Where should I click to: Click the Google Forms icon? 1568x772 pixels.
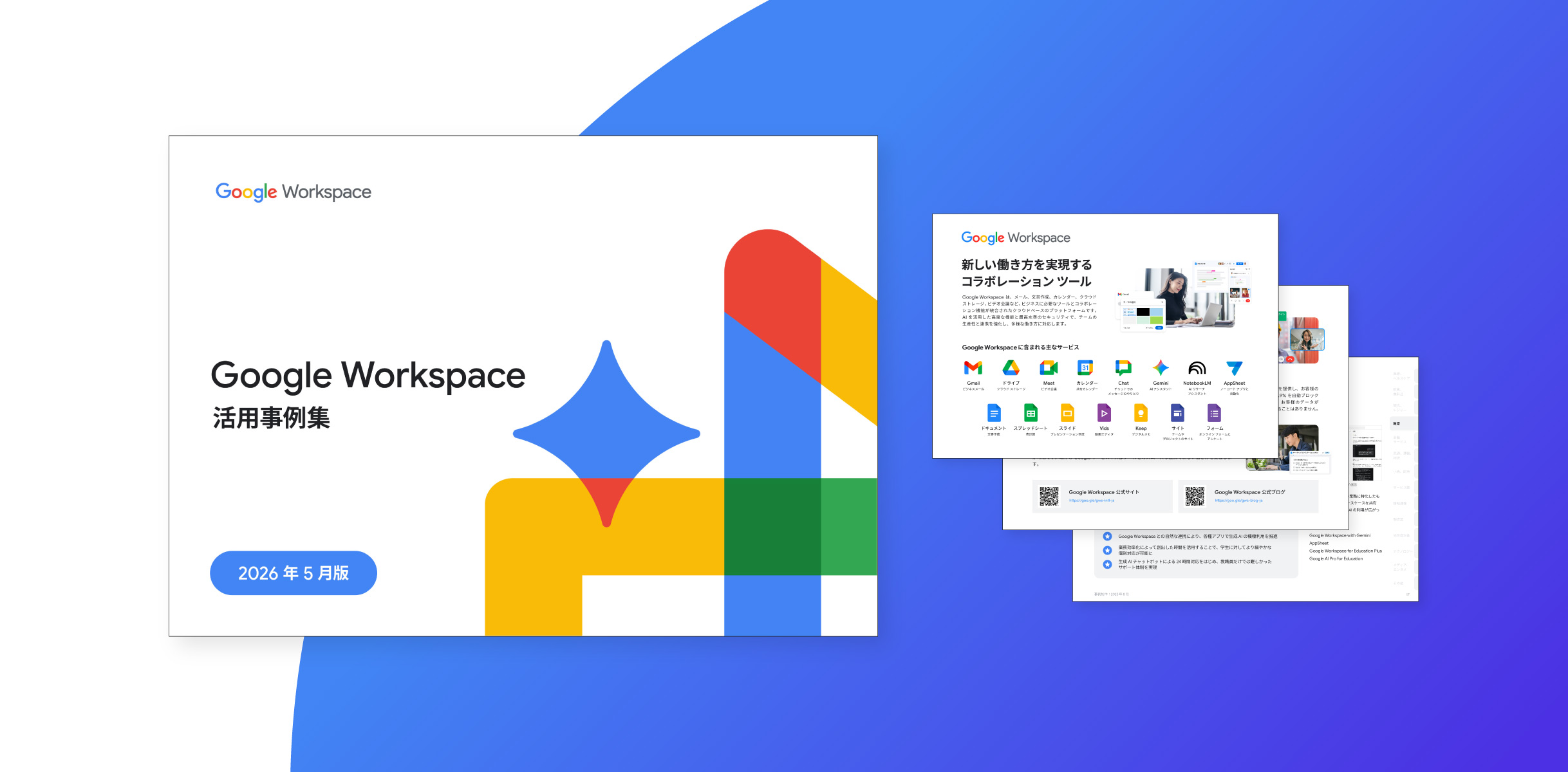[x=1214, y=413]
